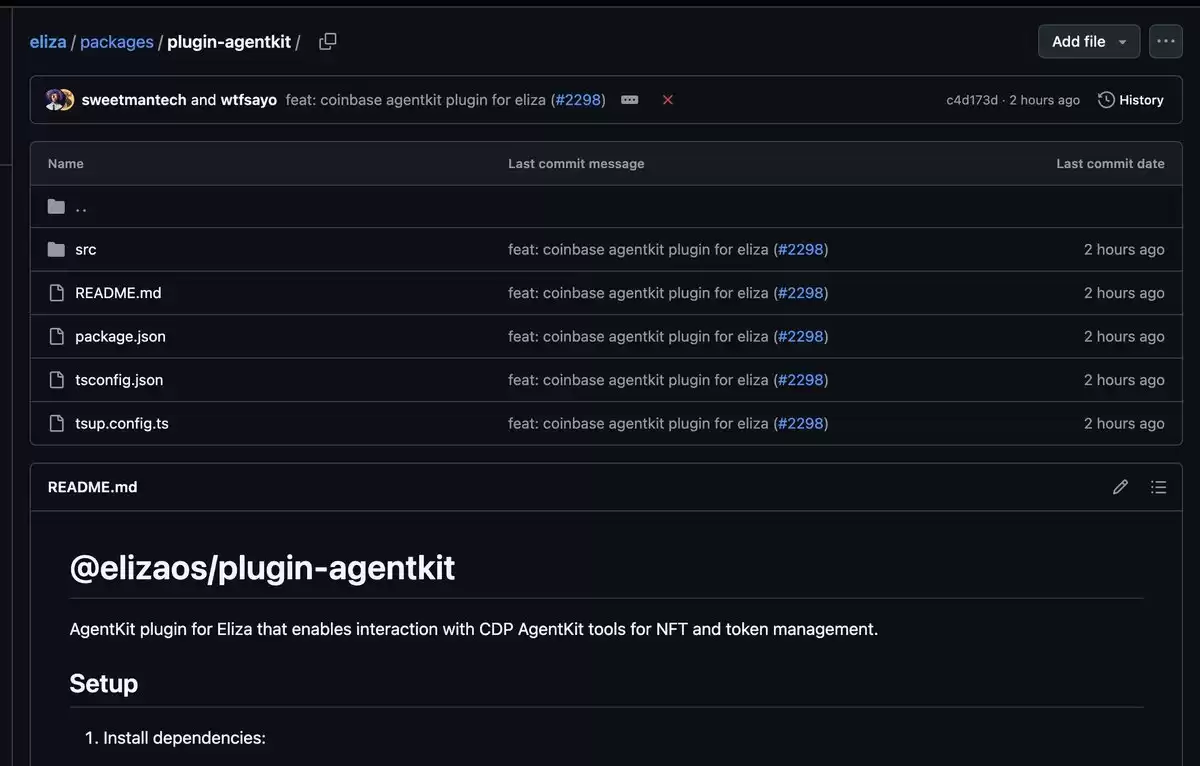Open #2298 link in README.md row
The width and height of the screenshot is (1200, 766).
(x=800, y=293)
